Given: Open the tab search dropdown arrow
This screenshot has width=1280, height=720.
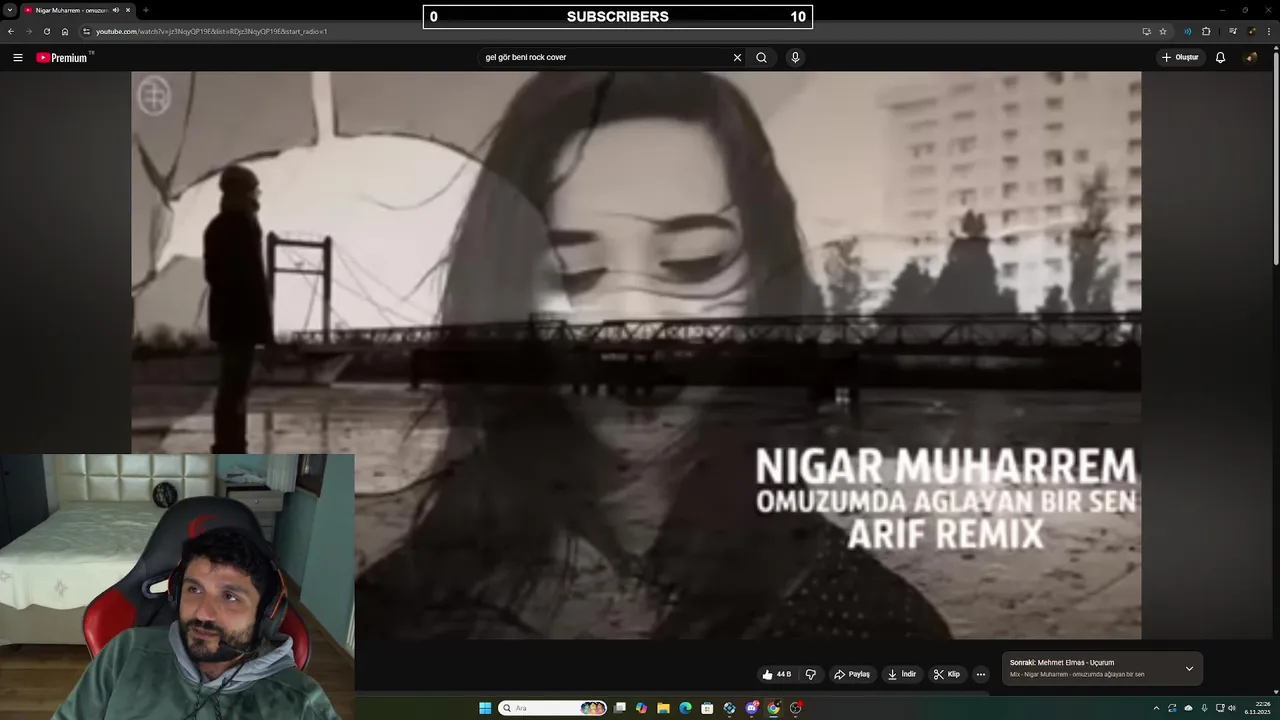Looking at the screenshot, I should tap(9, 10).
